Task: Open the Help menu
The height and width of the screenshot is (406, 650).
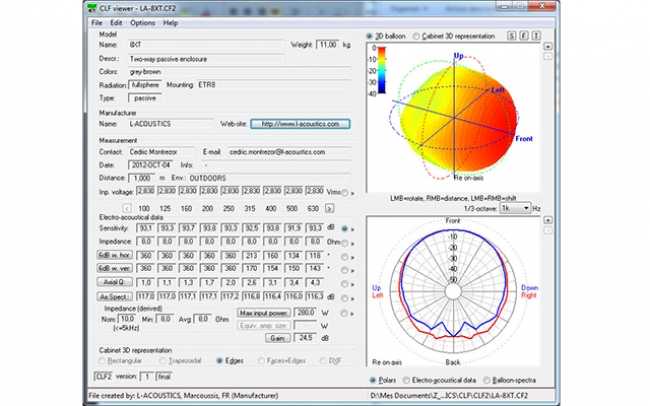Action: (170, 23)
